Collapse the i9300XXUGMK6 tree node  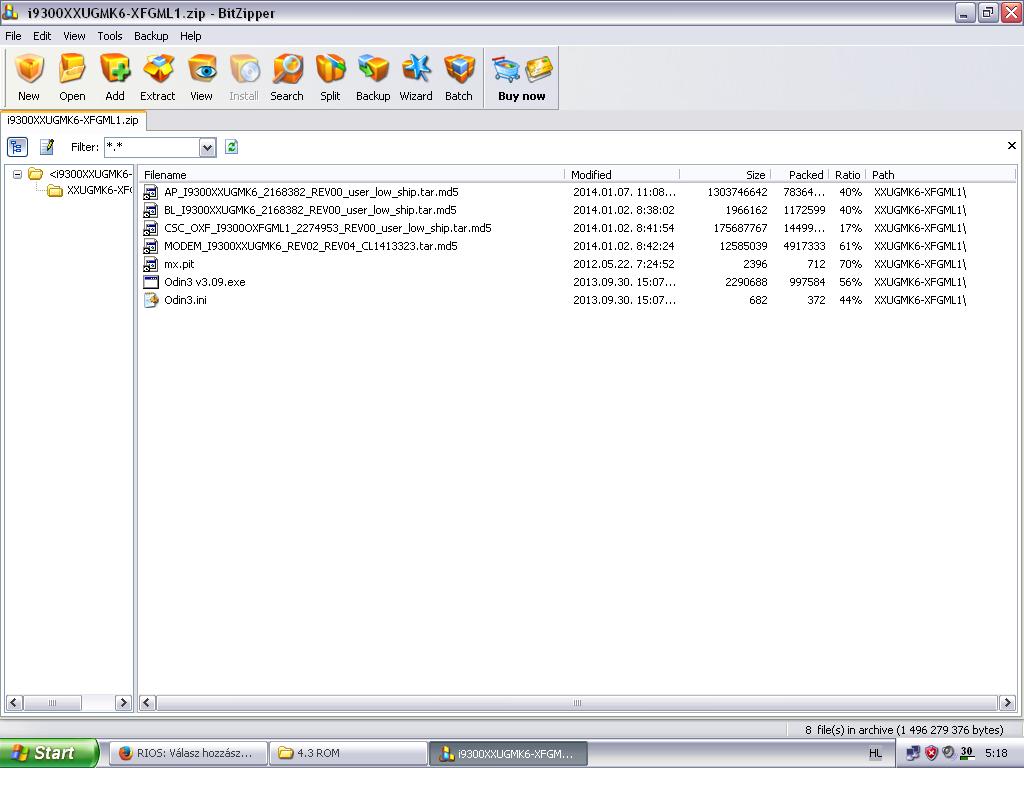[18, 174]
